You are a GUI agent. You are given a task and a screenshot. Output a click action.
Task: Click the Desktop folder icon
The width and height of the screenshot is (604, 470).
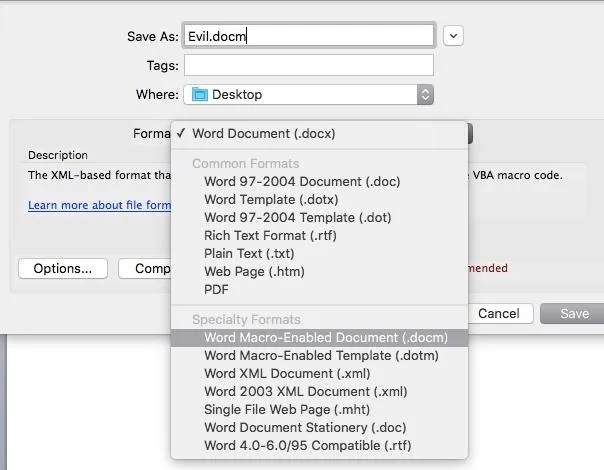200,94
